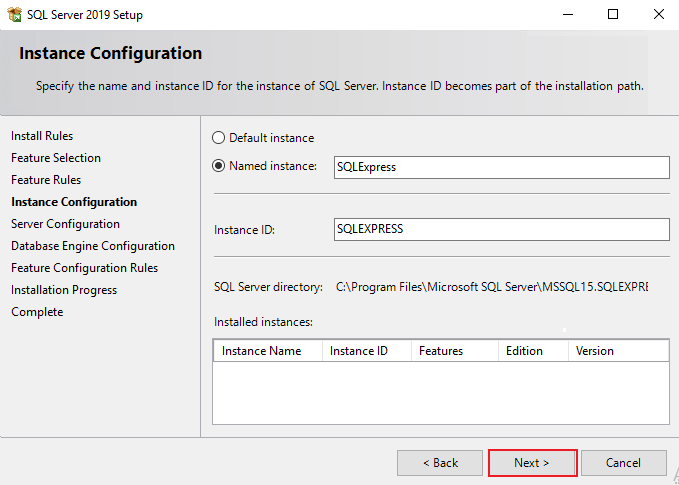The image size is (679, 485).
Task: Select Database Engine Configuration step
Action: point(93,246)
